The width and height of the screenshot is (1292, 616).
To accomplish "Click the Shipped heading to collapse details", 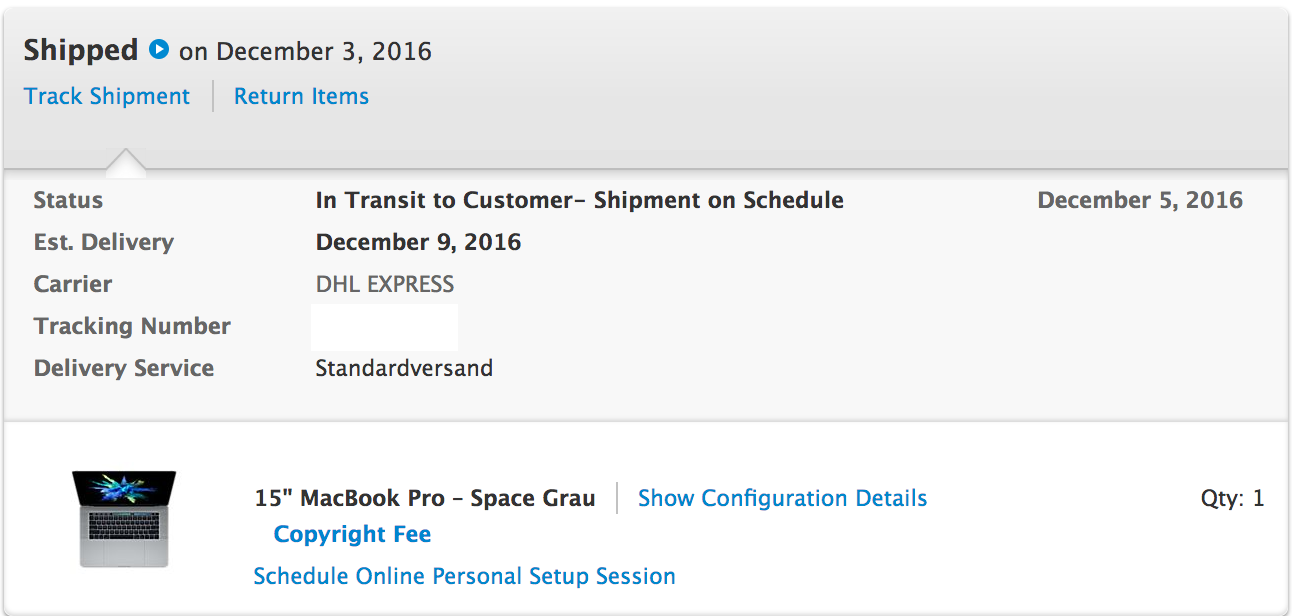I will pyautogui.click(x=81, y=50).
